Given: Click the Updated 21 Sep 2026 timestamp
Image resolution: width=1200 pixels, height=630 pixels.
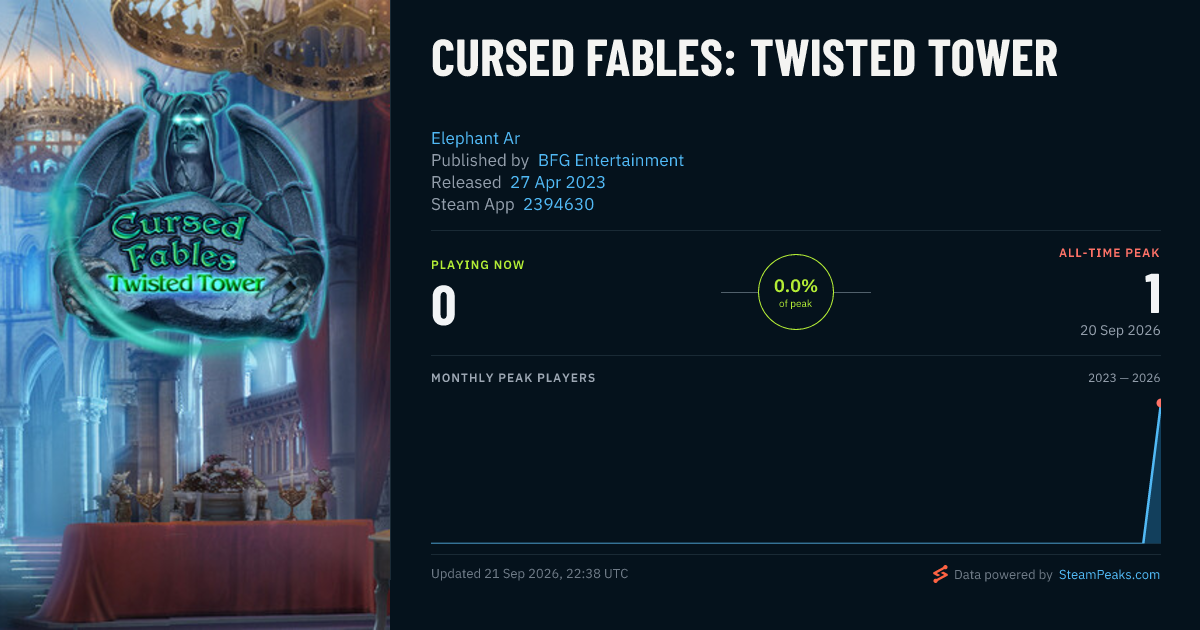Looking at the screenshot, I should coord(530,574).
